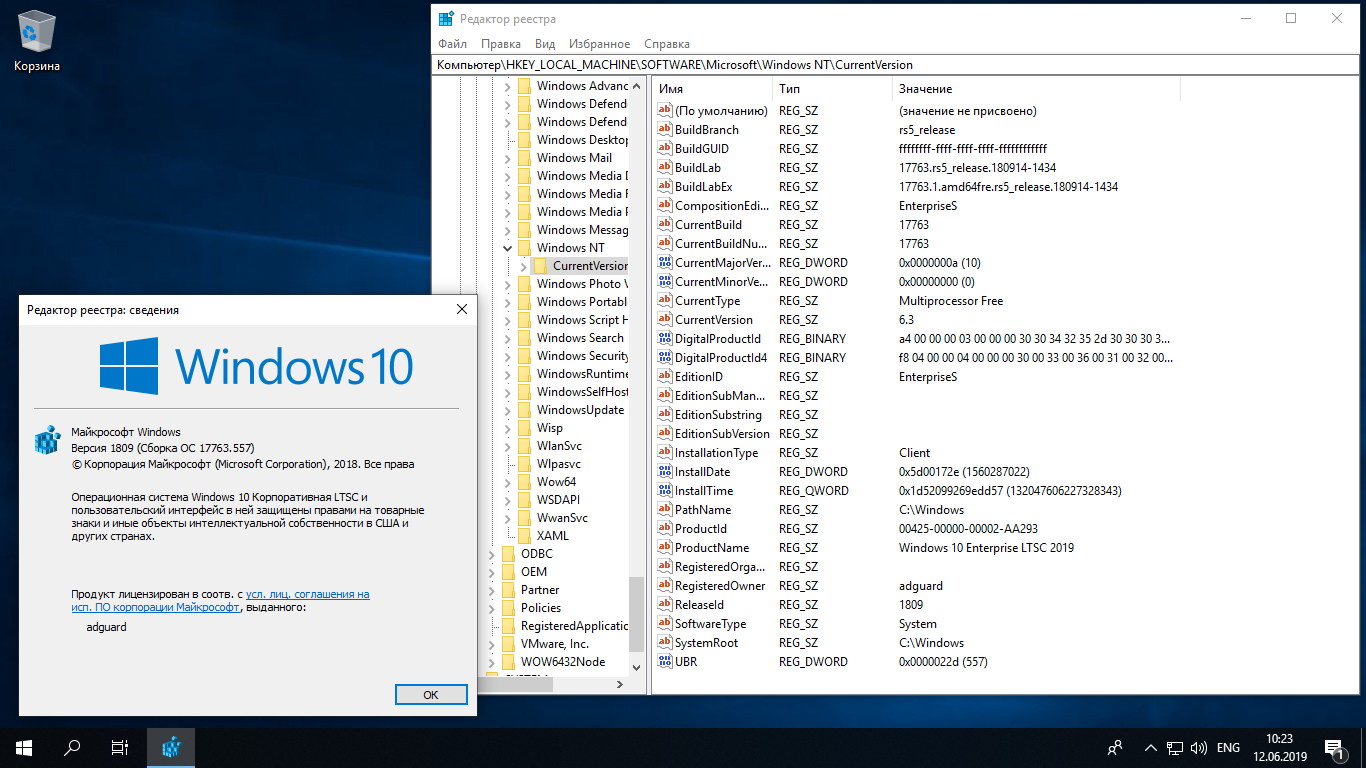Select the EditionID value icon
Image resolution: width=1366 pixels, height=768 pixels.
click(665, 377)
